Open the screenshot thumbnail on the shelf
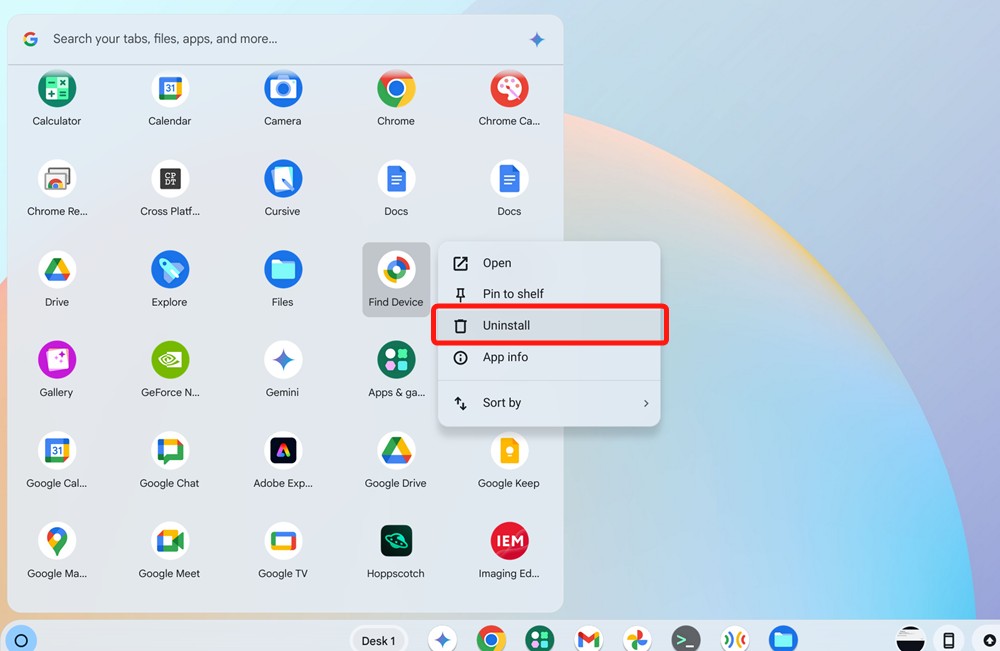This screenshot has height=651, width=1000. click(x=910, y=639)
